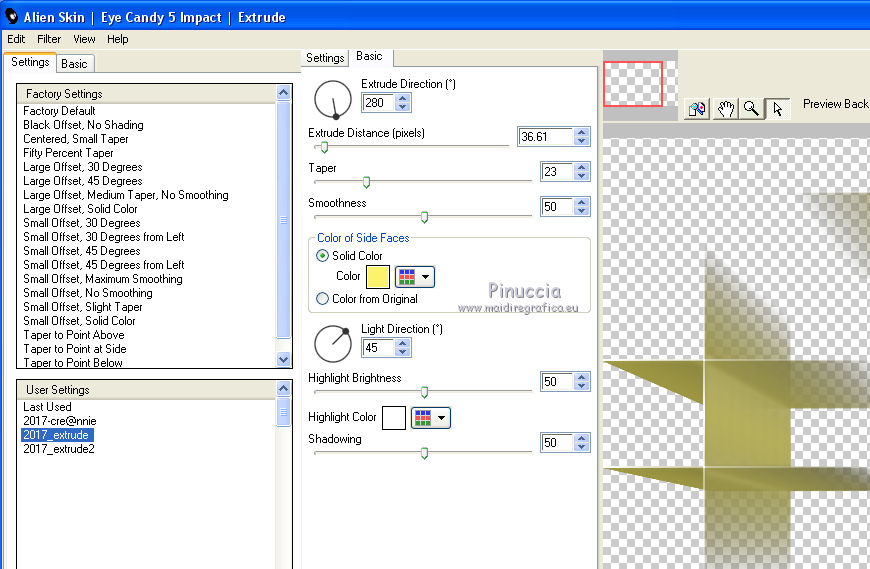Open the View menu
The height and width of the screenshot is (569, 870).
coord(84,39)
